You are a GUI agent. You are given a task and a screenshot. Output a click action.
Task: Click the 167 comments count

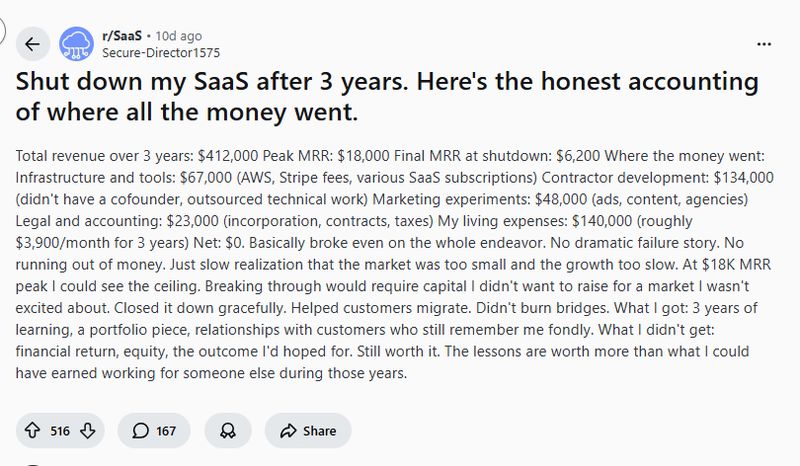click(x=166, y=431)
